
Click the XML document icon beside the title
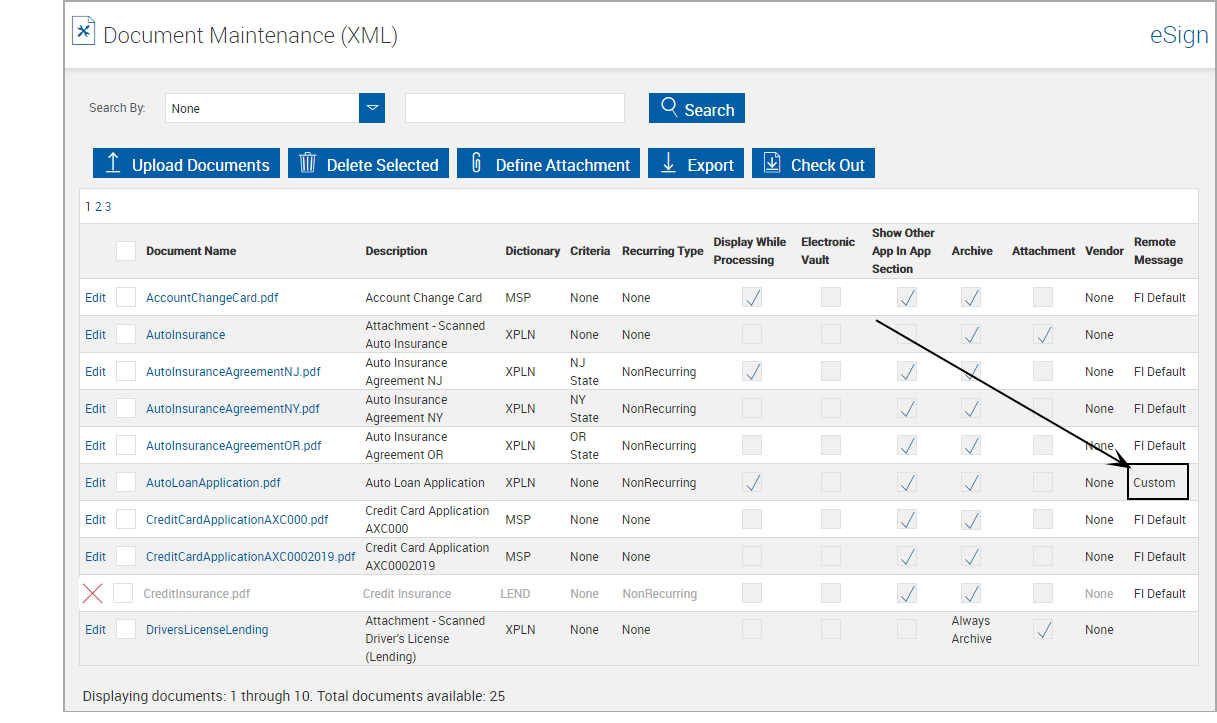click(x=83, y=30)
